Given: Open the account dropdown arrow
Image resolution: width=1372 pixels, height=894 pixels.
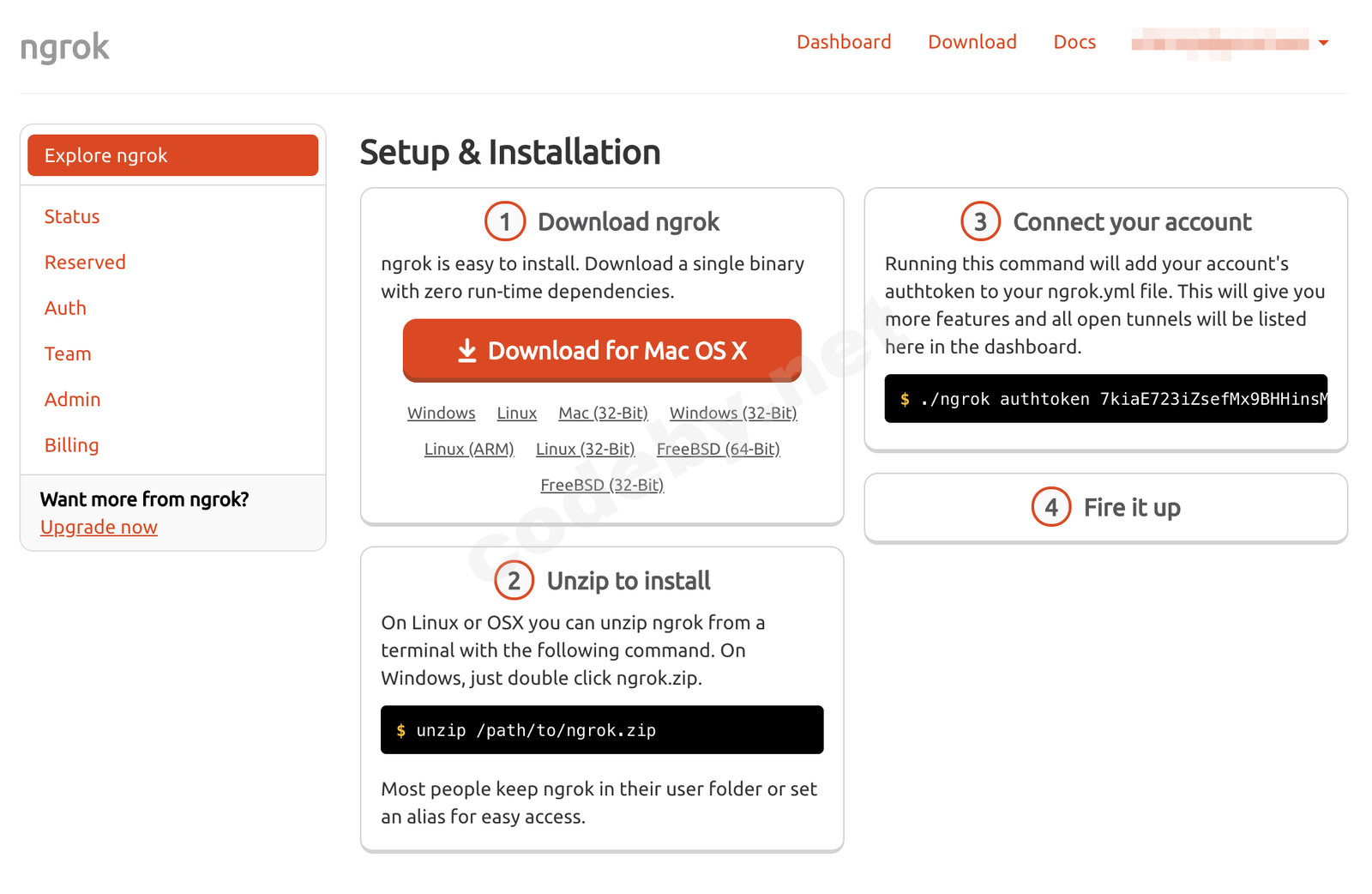Looking at the screenshot, I should tap(1323, 43).
